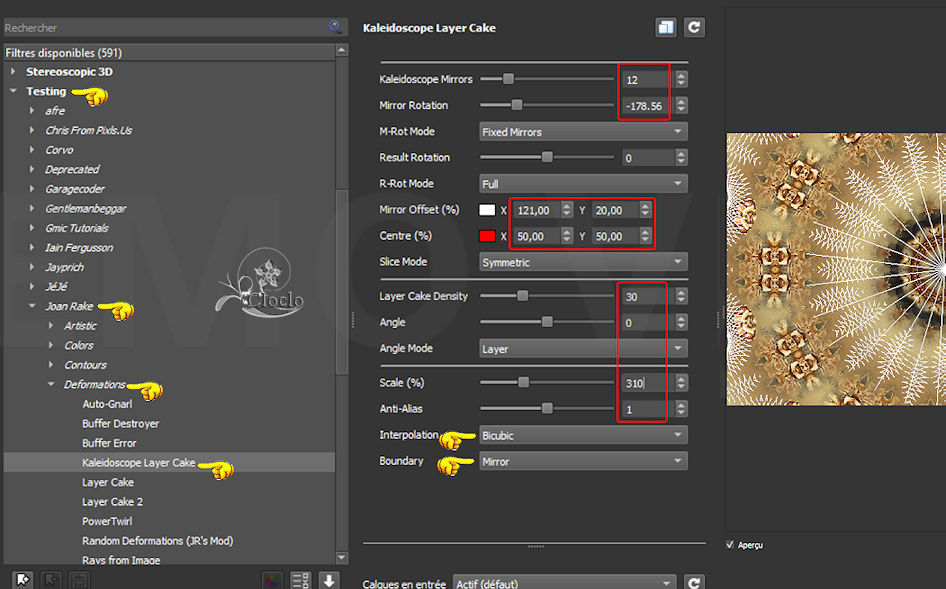Open the Interpolation Bicubic dropdown

(583, 436)
